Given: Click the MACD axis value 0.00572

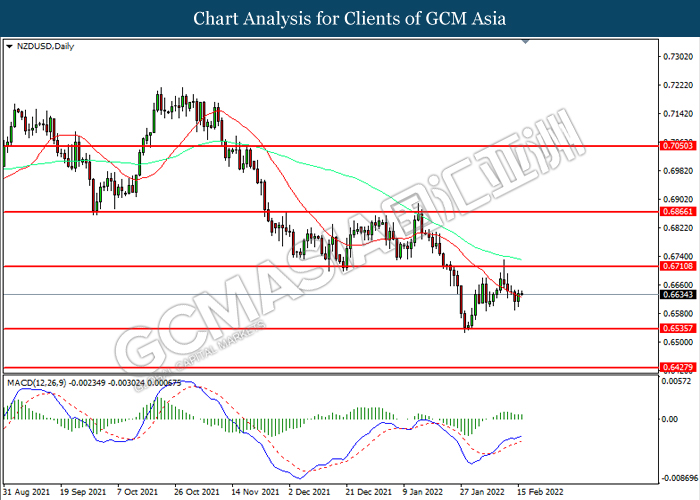Looking at the screenshot, I should tap(676, 381).
